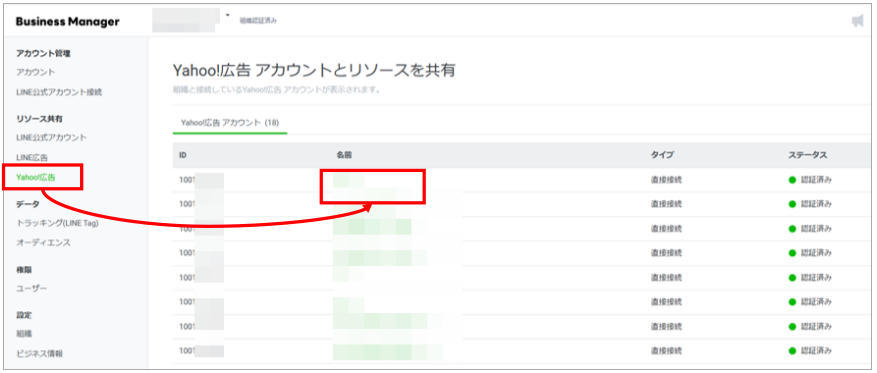Click the megaphone announcements icon
This screenshot has width=877, height=373.
[x=857, y=21]
